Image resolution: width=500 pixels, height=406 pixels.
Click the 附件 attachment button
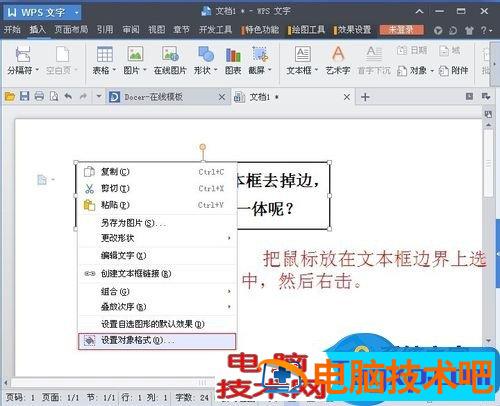click(453, 71)
